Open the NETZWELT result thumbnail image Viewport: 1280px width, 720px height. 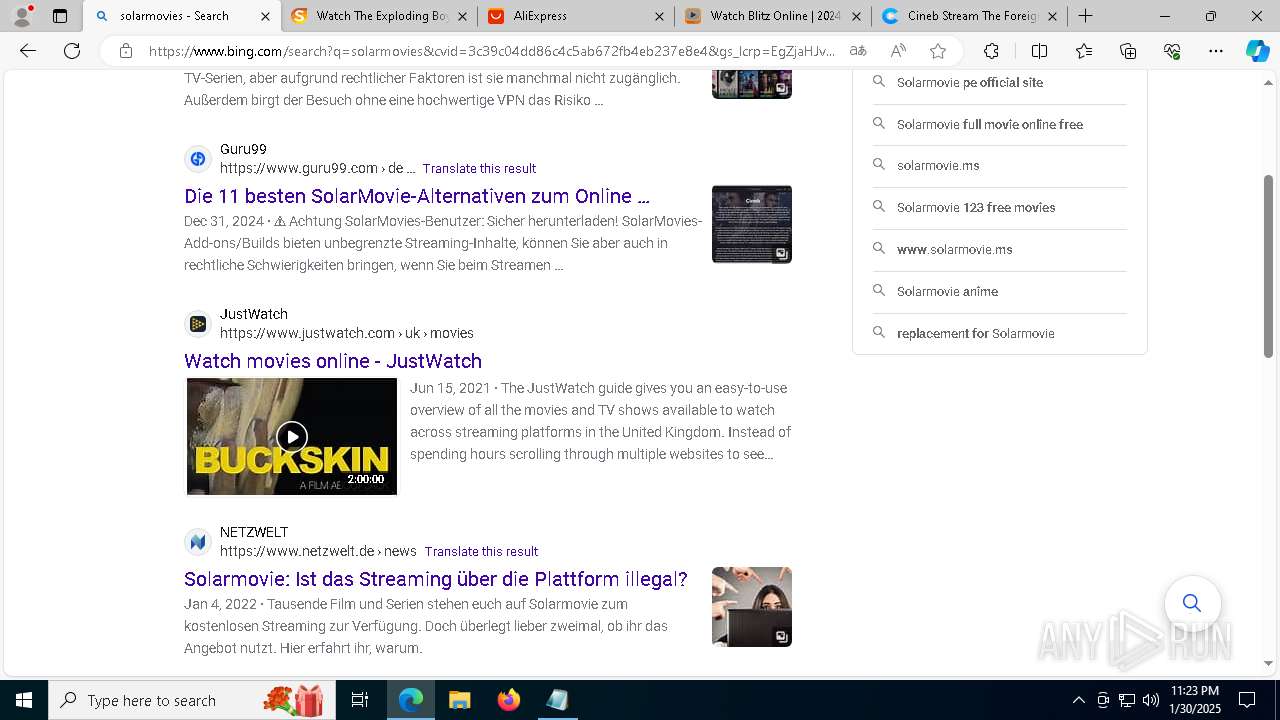click(752, 607)
